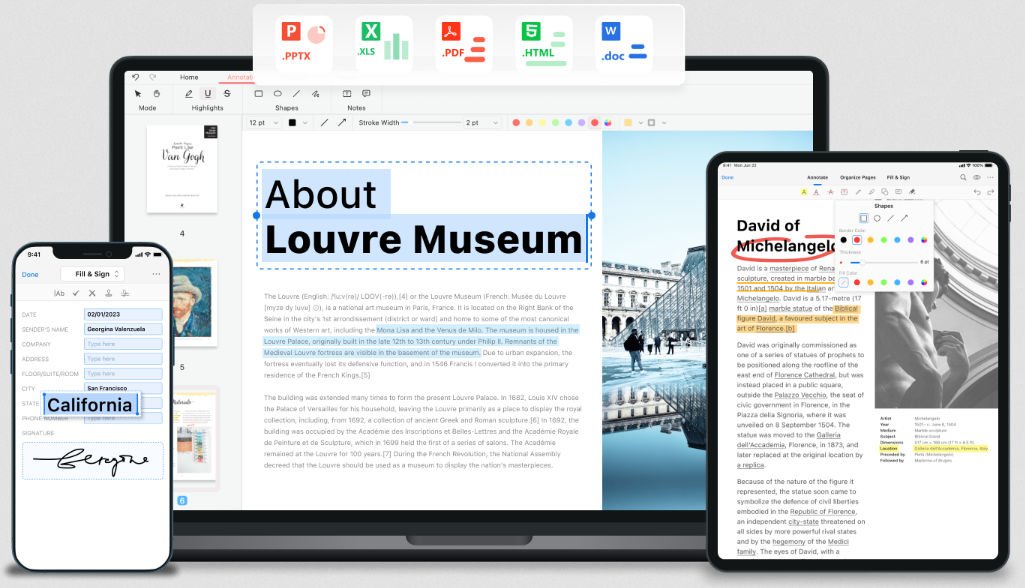Select the checkmark stamp tool on phone
The height and width of the screenshot is (588, 1025).
76,294
